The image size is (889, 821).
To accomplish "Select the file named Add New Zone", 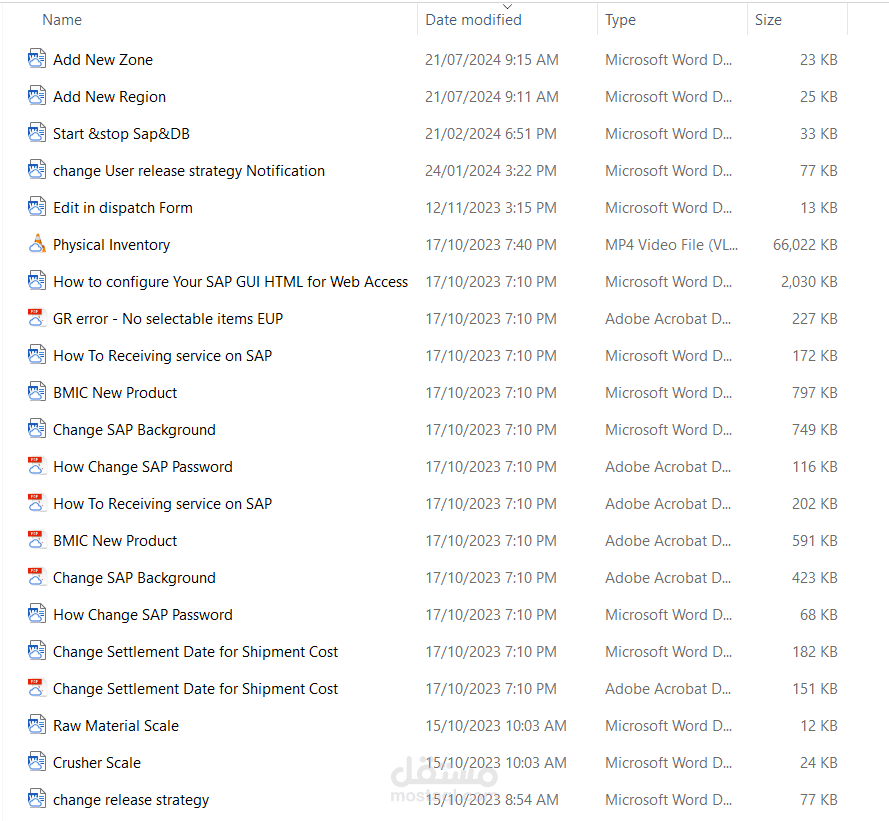I will (103, 60).
